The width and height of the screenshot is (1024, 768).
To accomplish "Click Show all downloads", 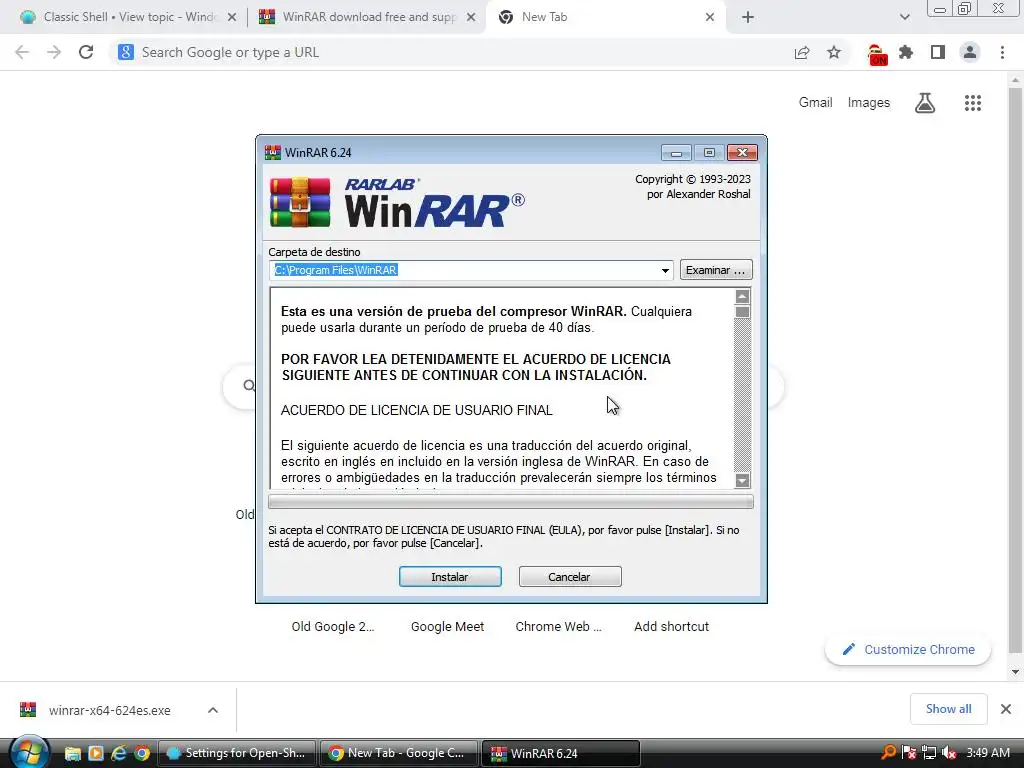I will (x=948, y=709).
